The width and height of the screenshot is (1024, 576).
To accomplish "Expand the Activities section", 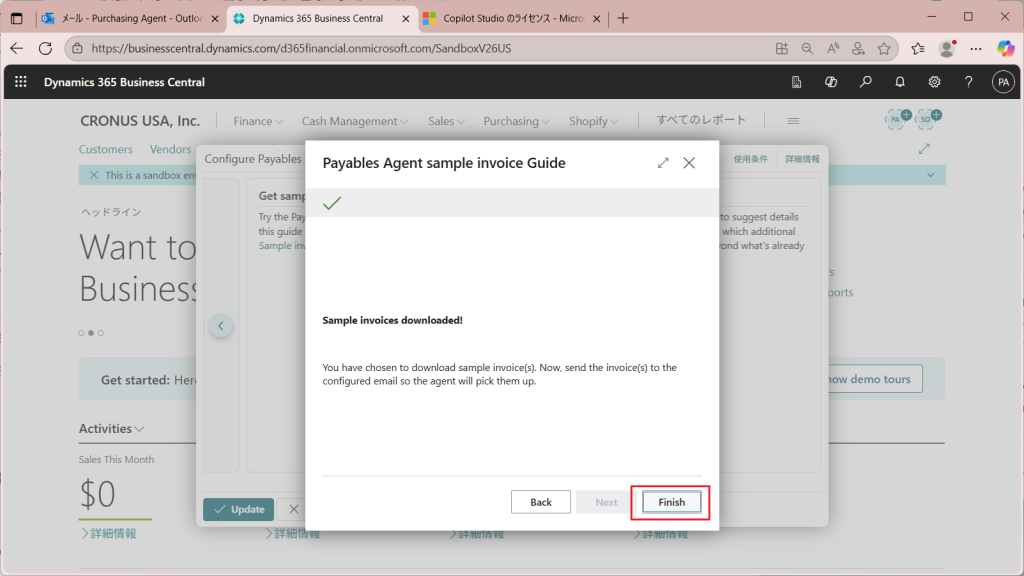I will coord(111,428).
